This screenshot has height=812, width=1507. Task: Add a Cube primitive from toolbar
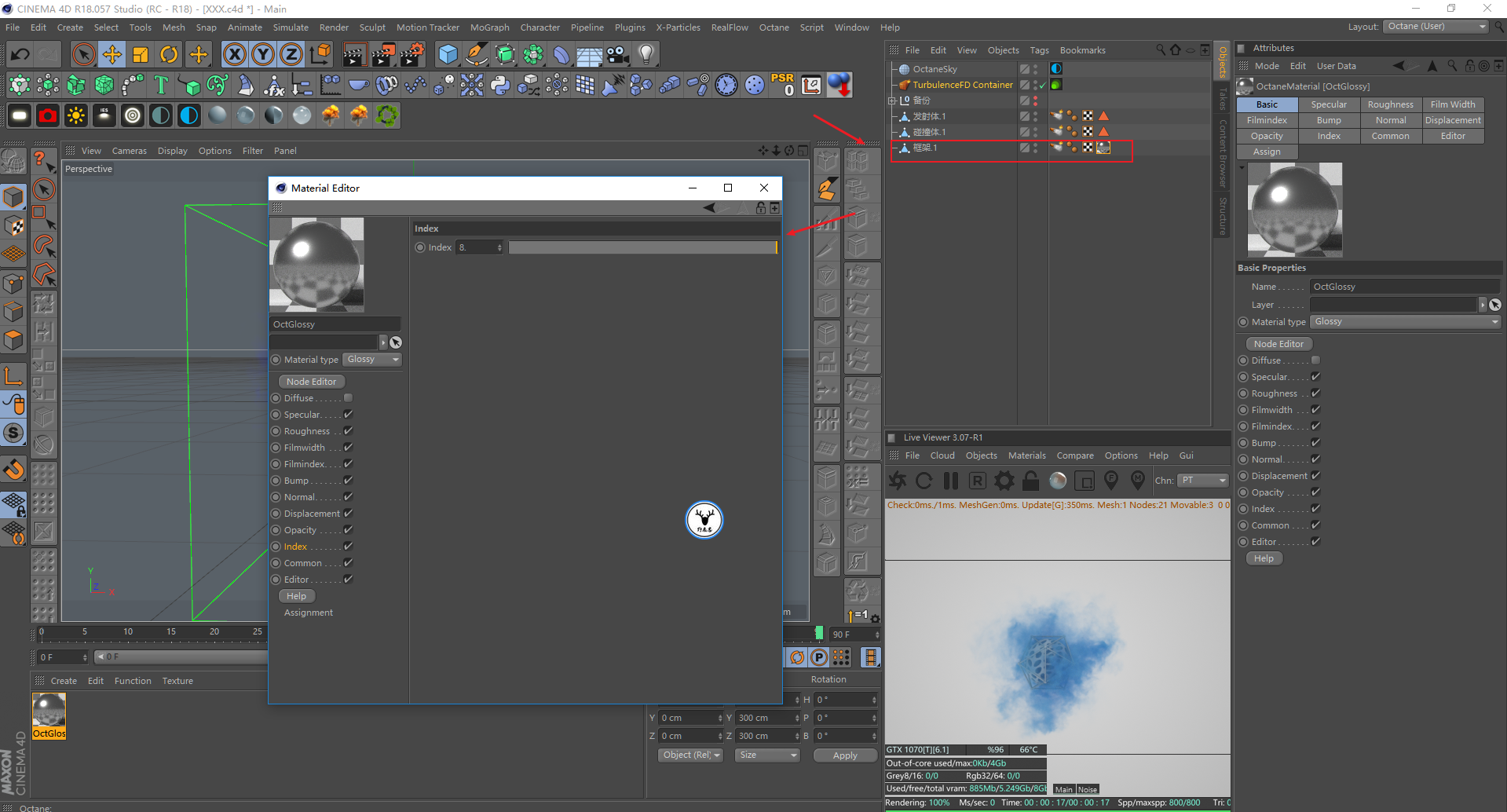click(x=448, y=54)
